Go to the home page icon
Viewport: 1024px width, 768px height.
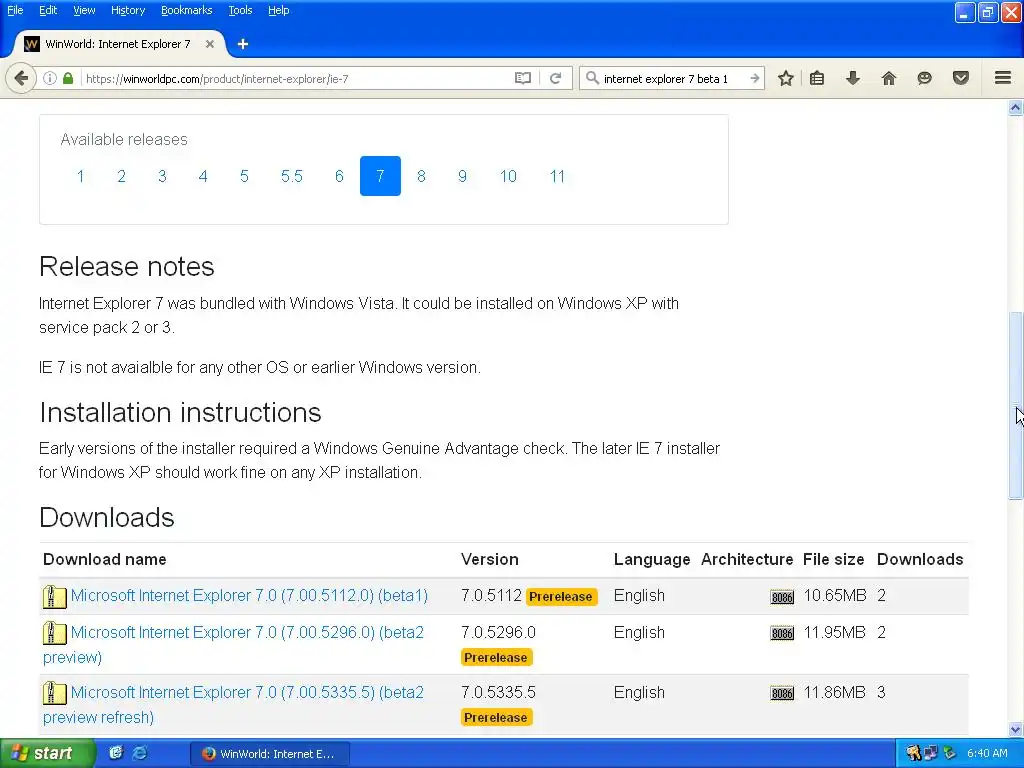click(x=889, y=78)
